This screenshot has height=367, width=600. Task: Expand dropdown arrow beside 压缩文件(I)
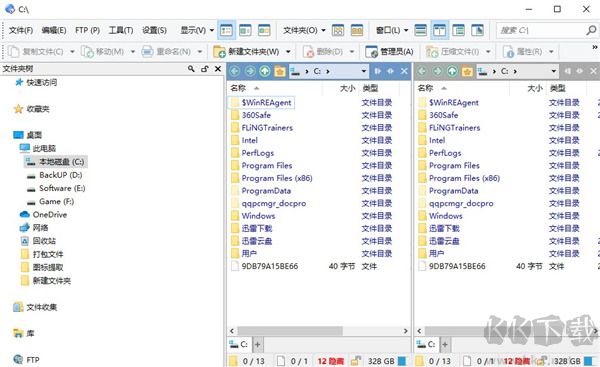pyautogui.click(x=488, y=52)
